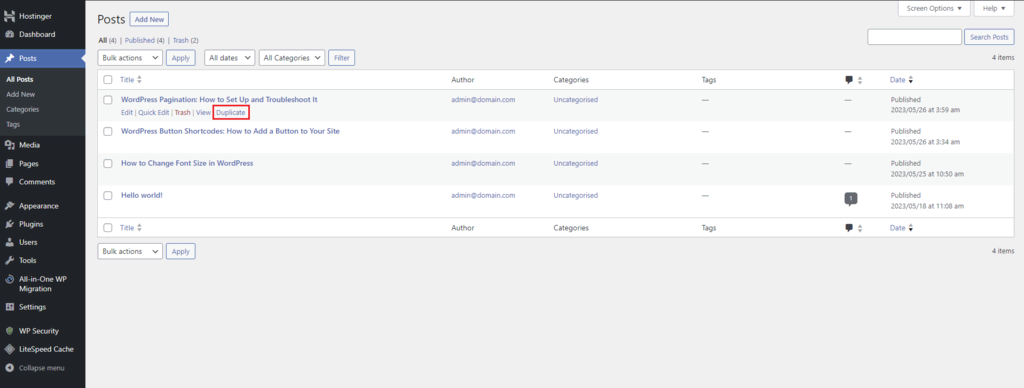Image resolution: width=1024 pixels, height=388 pixels.
Task: Open the top Bulk actions dropdown
Action: 130,57
